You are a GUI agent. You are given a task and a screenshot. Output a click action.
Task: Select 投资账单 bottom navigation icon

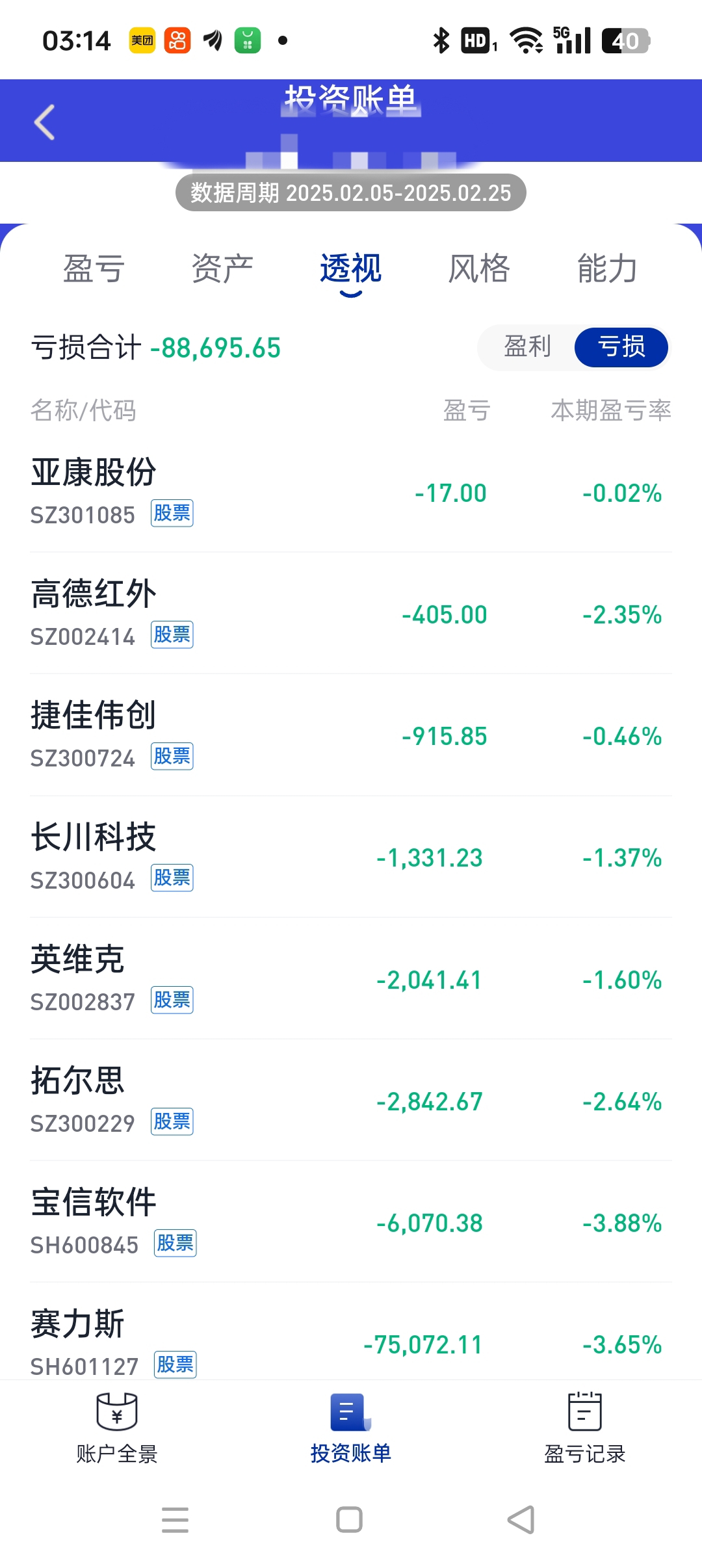350,1412
